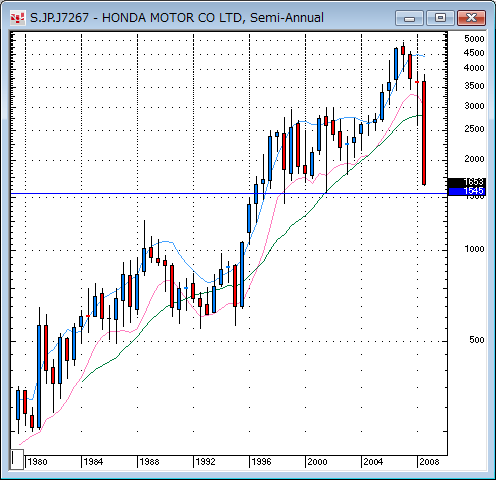Minimize the Honda Motor chart window
This screenshot has height=480, width=496.
click(x=409, y=18)
